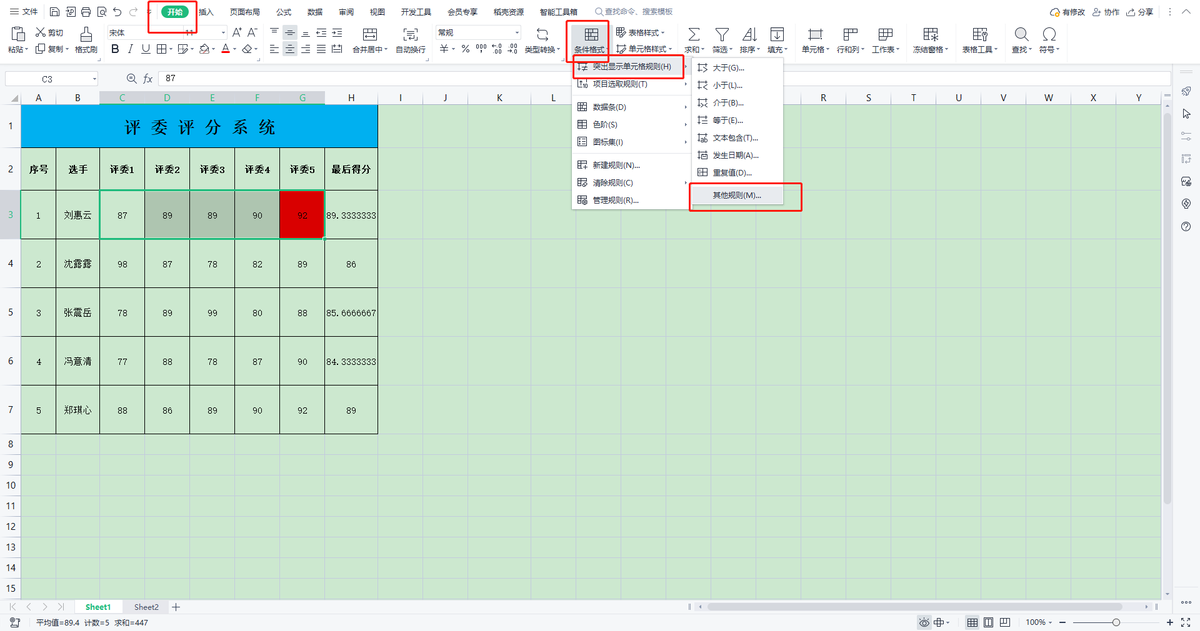Screen dimensions: 1200x631
Task: Toggle reading mode eye icon in status bar
Action: [x=925, y=622]
